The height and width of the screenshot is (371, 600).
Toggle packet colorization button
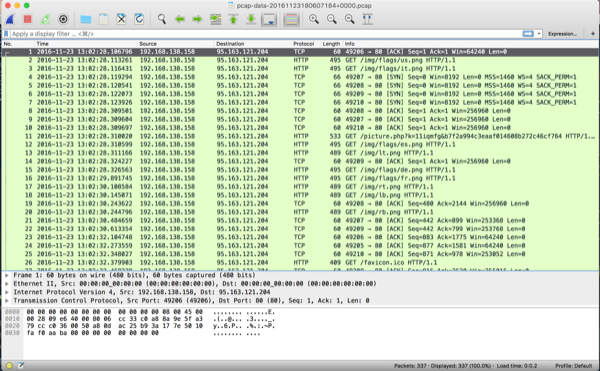[291, 19]
